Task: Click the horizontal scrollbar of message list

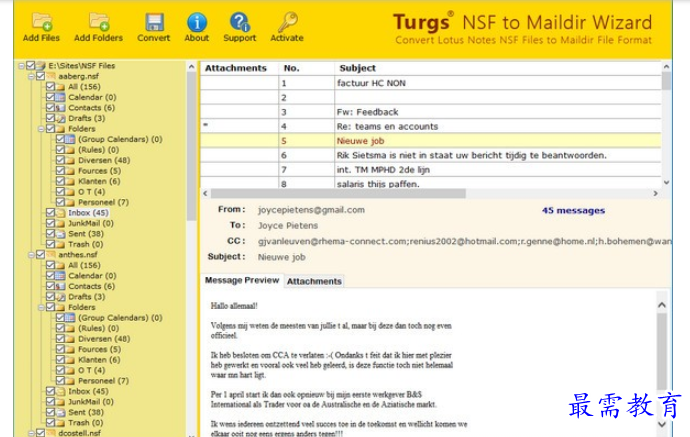Action: (x=338, y=194)
